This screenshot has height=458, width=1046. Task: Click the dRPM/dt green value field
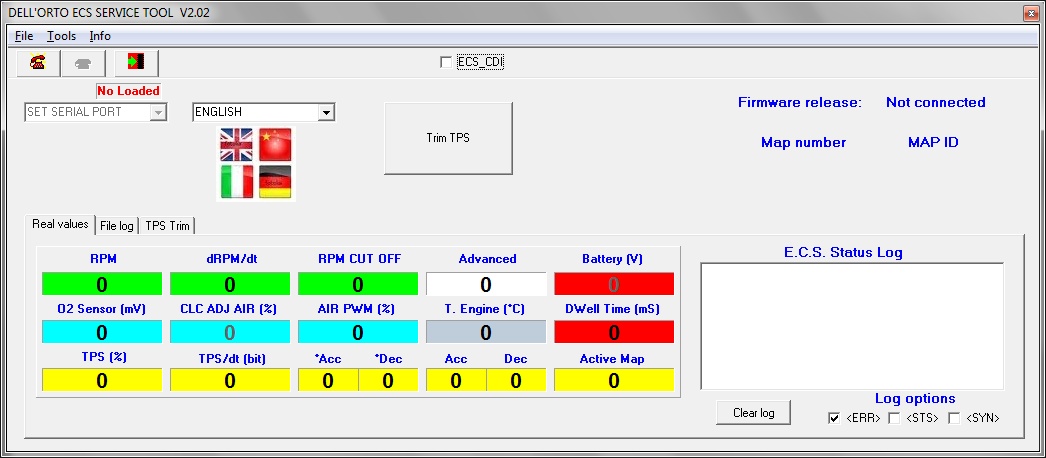tap(229, 284)
